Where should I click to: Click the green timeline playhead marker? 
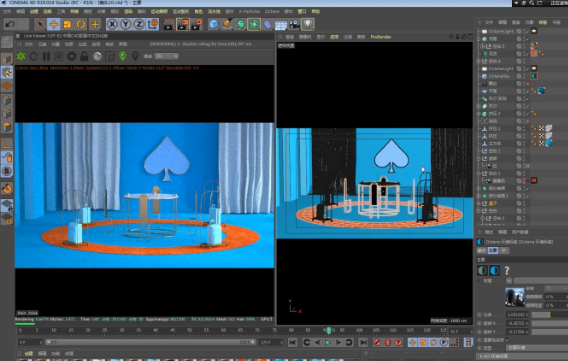pyautogui.click(x=329, y=330)
